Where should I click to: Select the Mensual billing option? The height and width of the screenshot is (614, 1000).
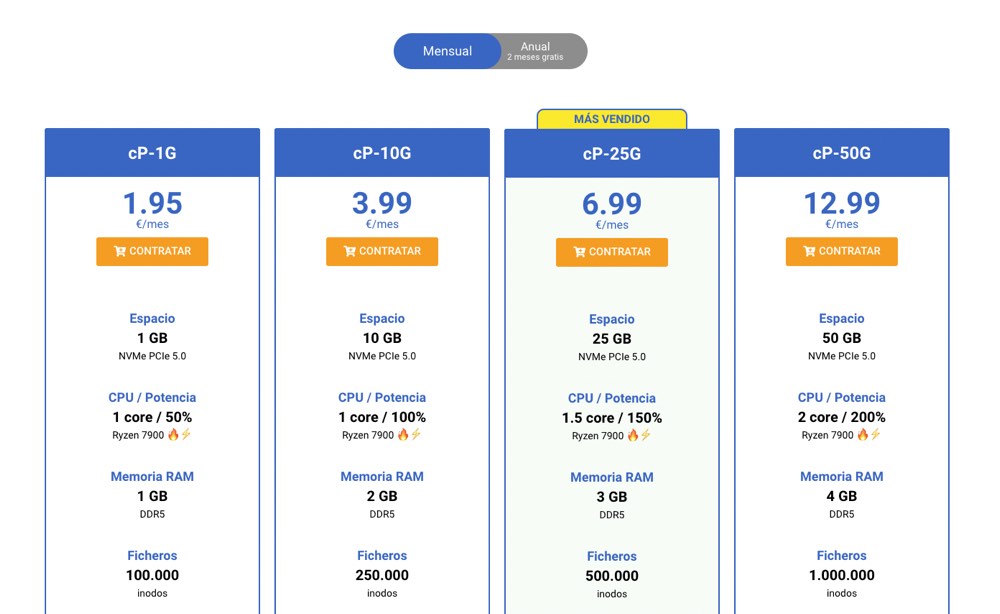click(447, 50)
